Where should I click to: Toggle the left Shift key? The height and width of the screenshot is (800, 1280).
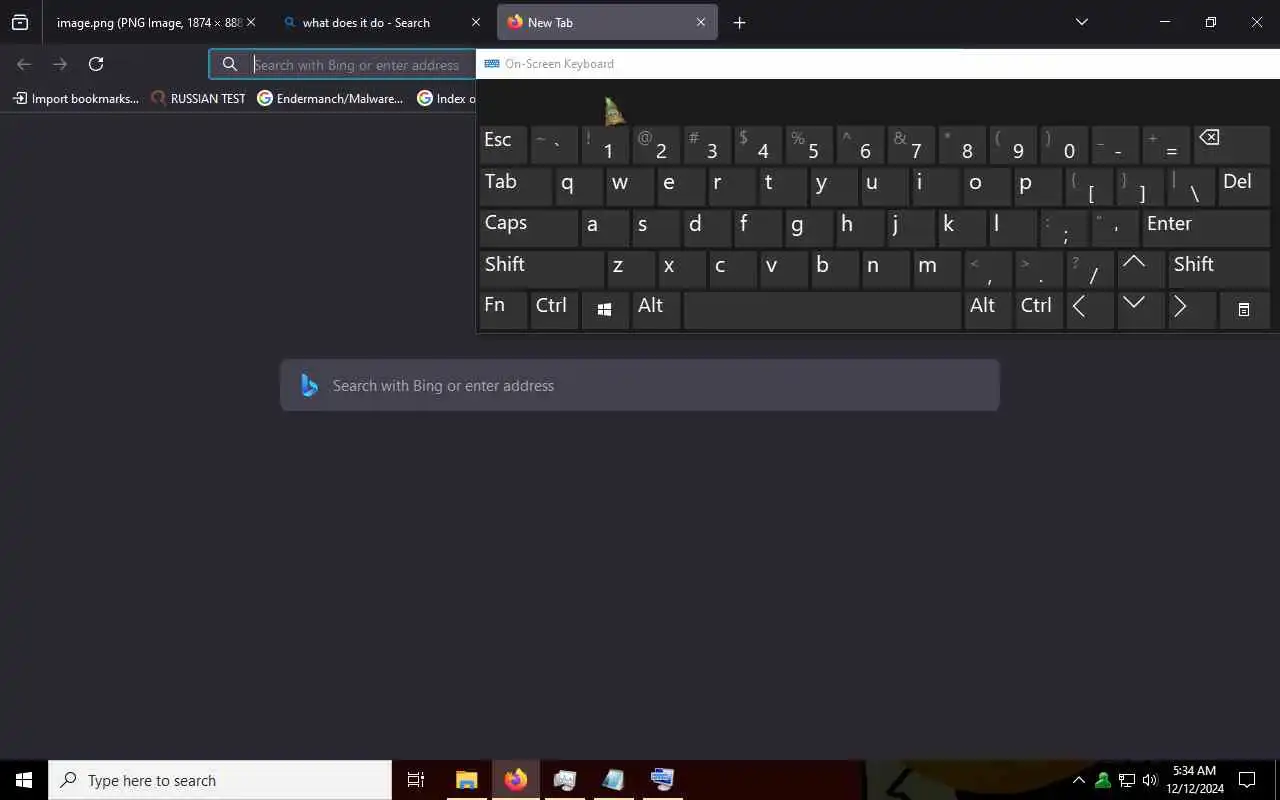coord(541,269)
